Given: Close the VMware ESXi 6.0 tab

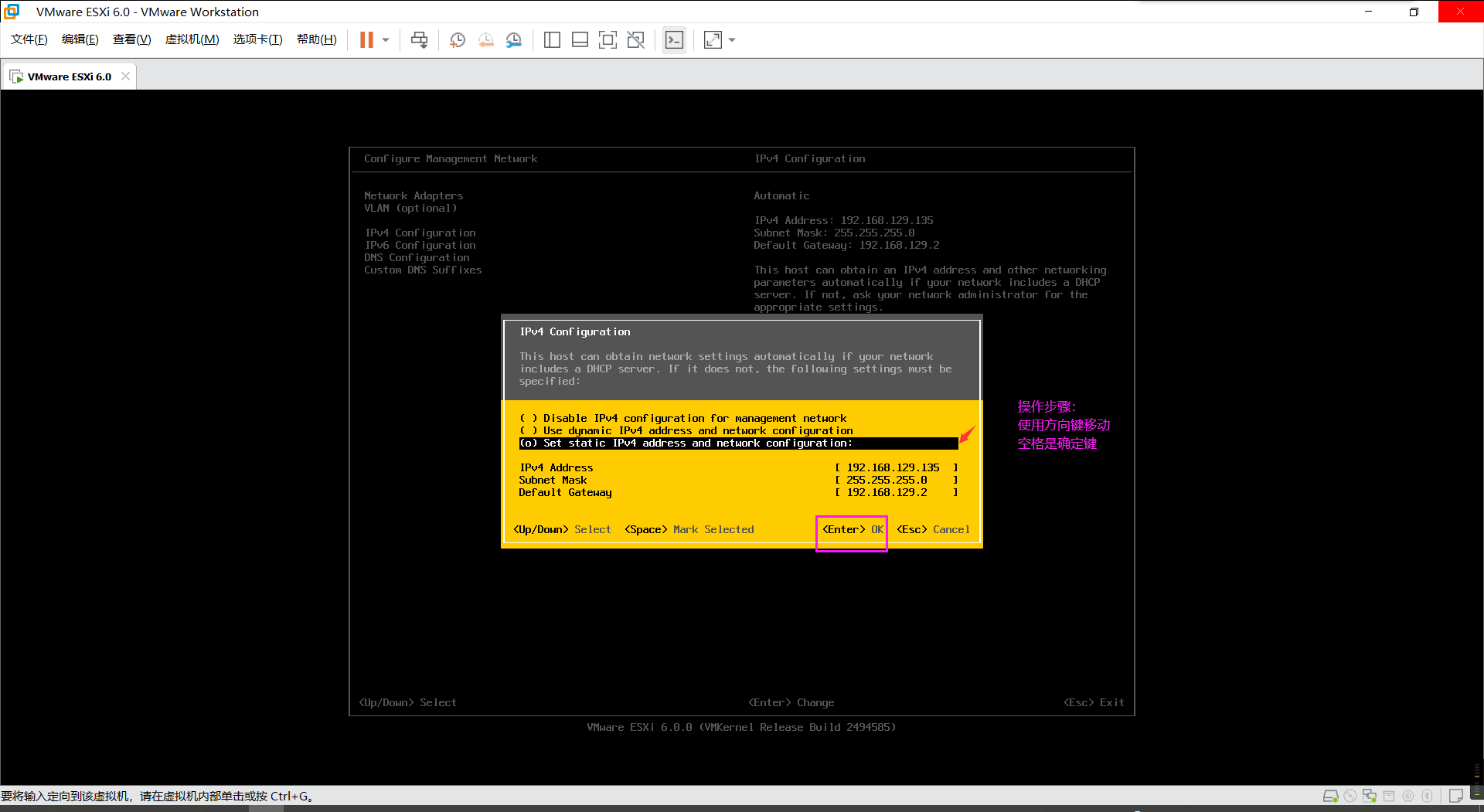Looking at the screenshot, I should pos(125,76).
